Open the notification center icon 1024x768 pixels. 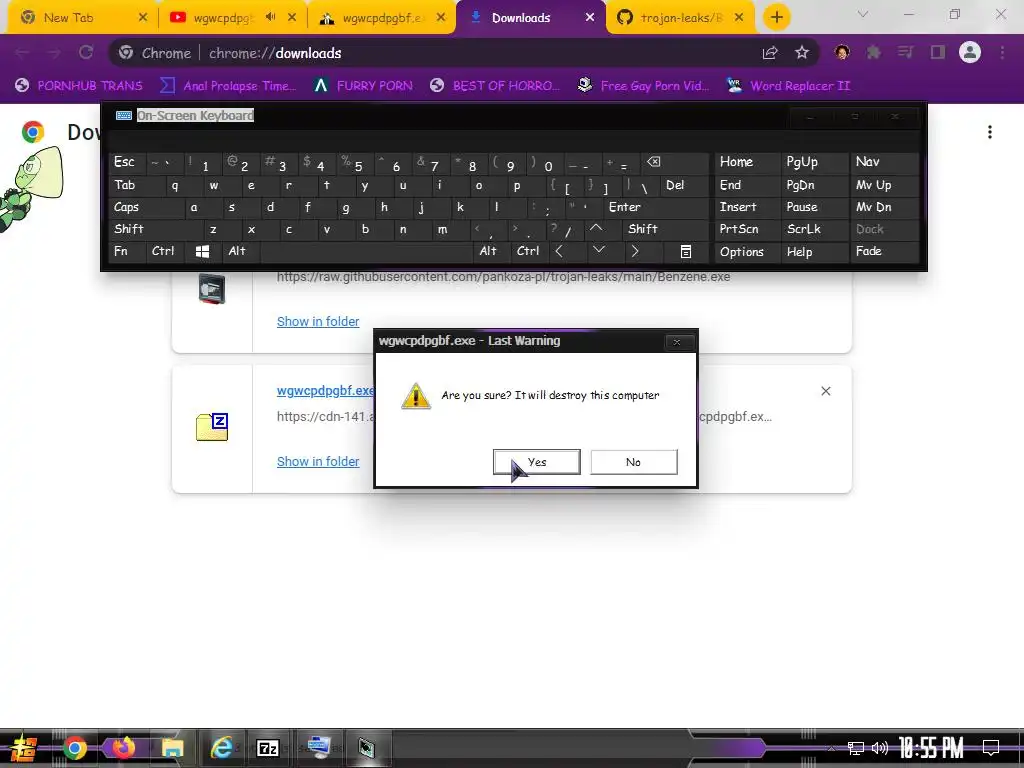(x=991, y=748)
